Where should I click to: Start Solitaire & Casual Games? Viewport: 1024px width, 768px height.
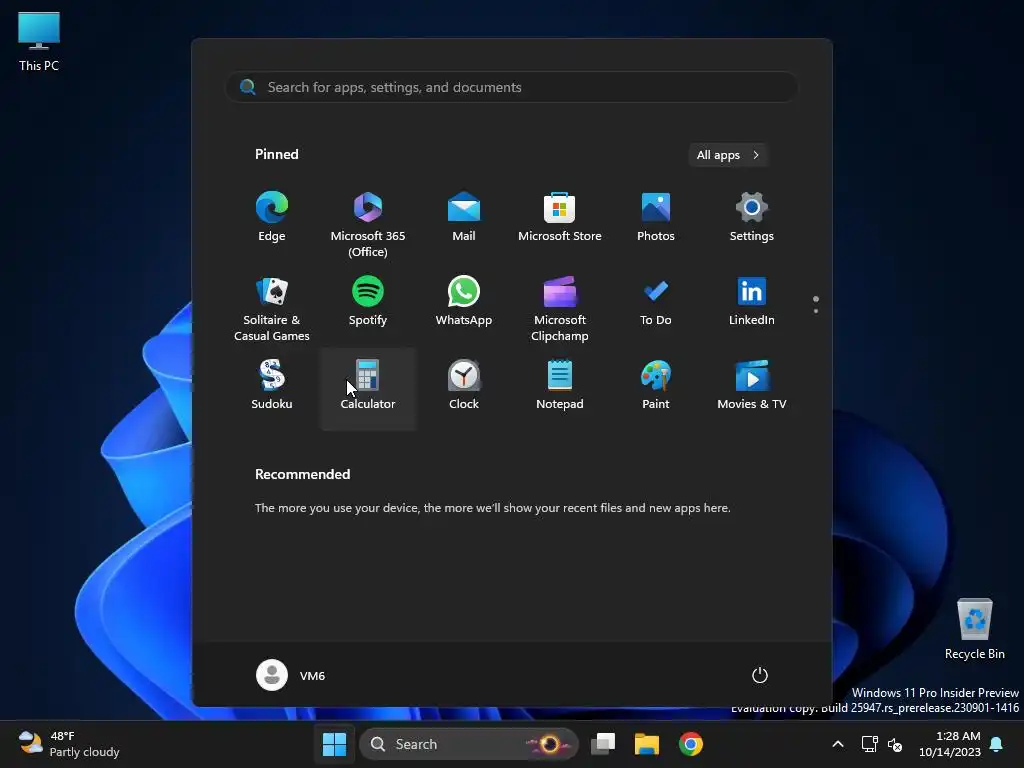point(272,307)
